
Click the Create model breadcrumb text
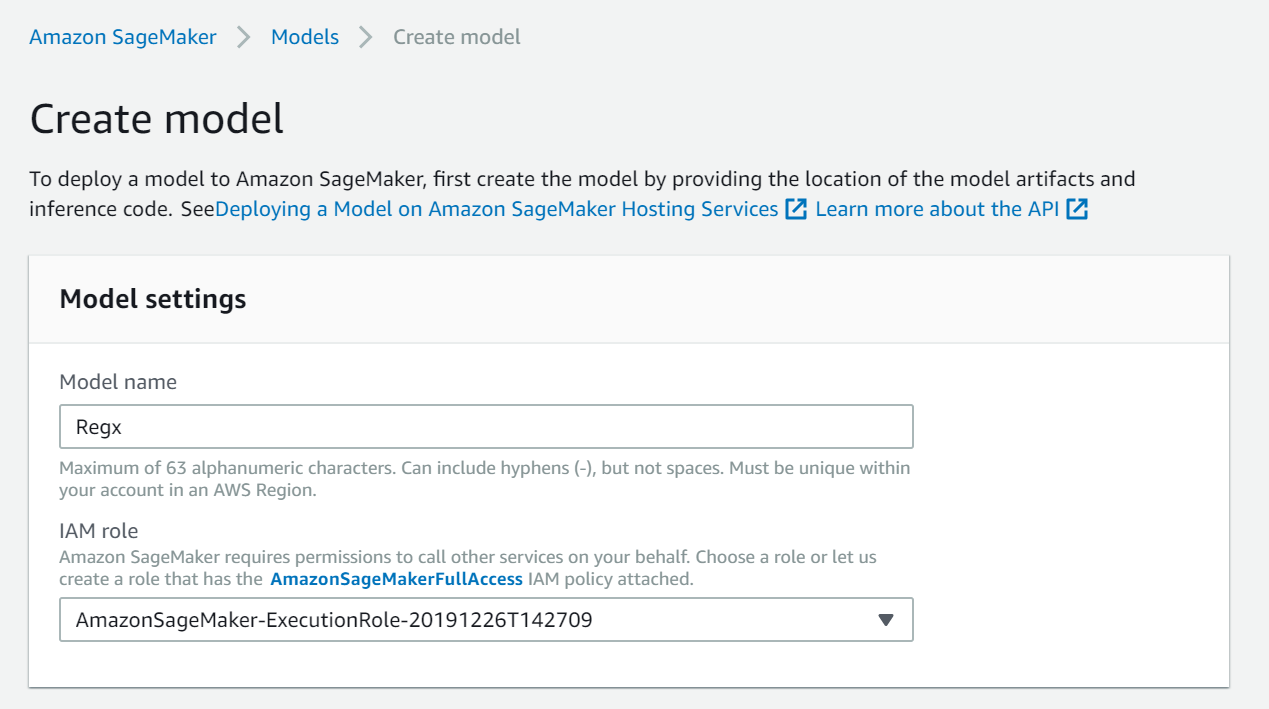pos(457,37)
